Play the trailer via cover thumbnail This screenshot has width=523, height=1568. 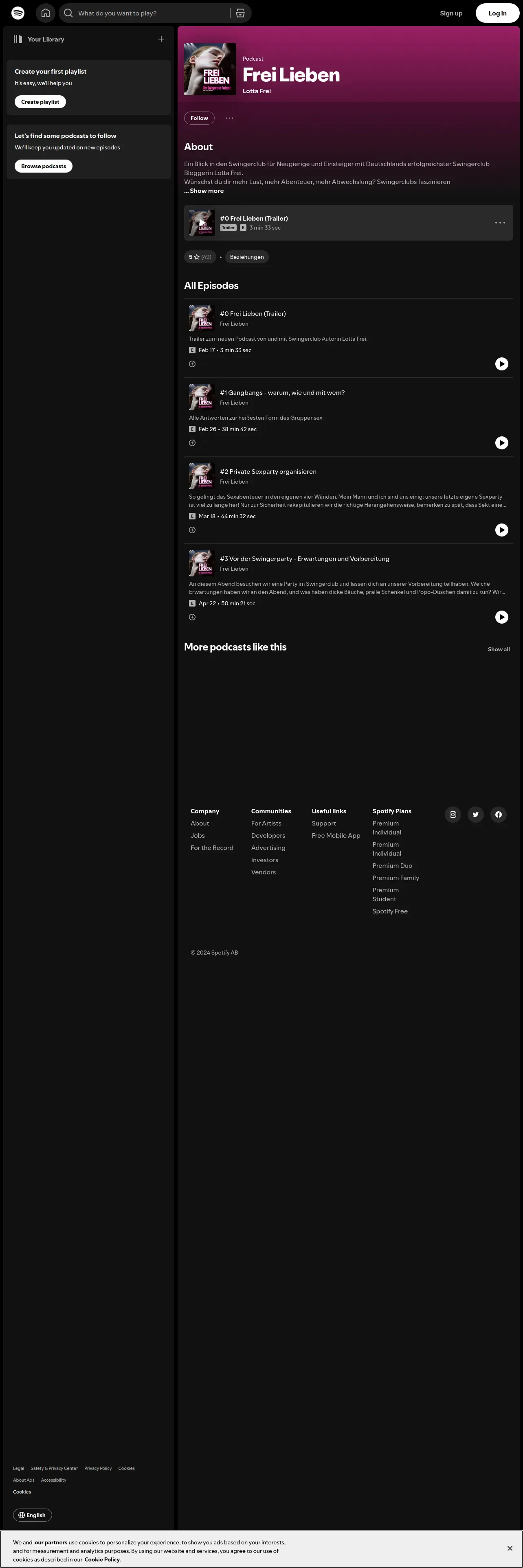click(202, 223)
